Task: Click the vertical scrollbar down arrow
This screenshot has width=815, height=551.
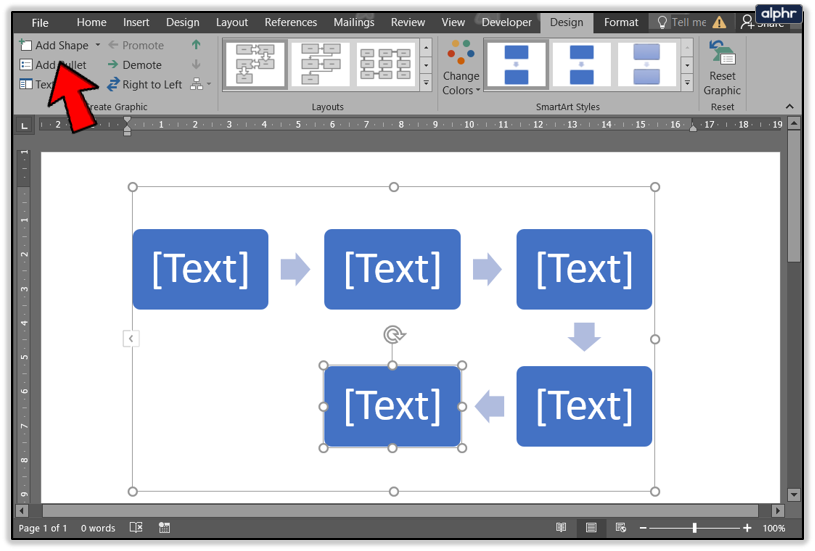Action: coord(793,494)
